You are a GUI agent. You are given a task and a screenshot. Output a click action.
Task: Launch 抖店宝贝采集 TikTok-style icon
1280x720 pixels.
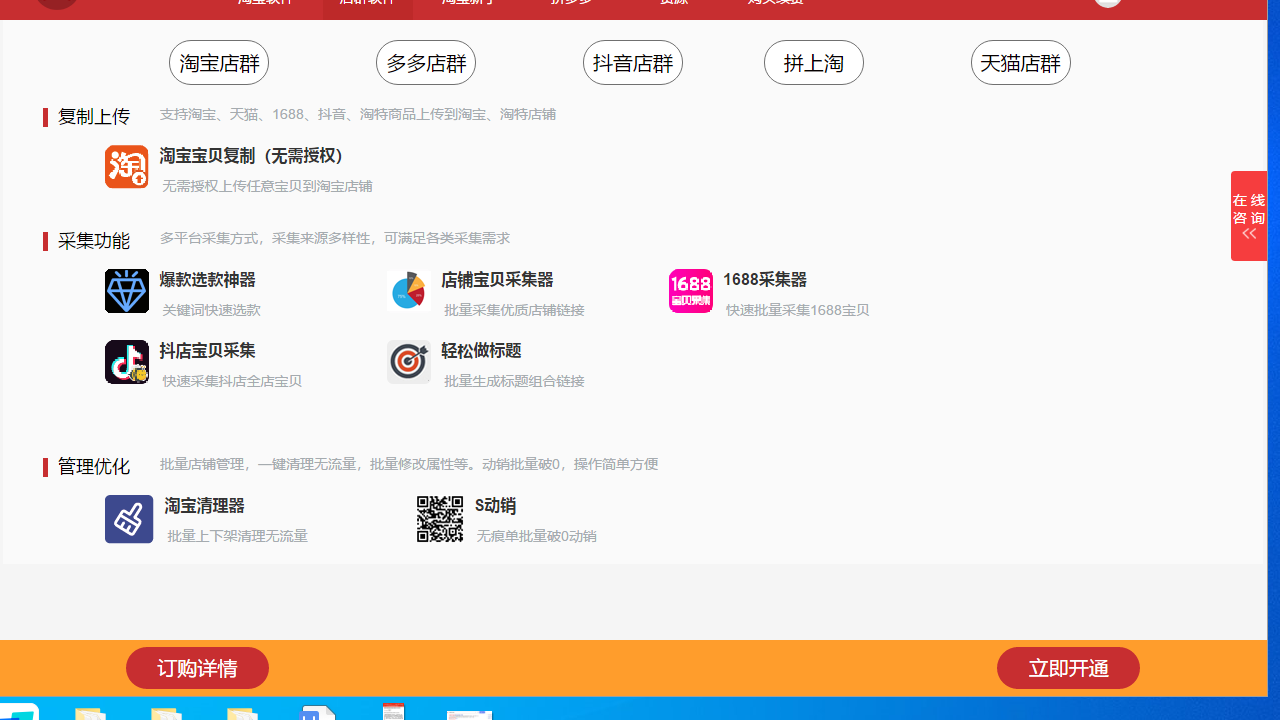coord(126,362)
